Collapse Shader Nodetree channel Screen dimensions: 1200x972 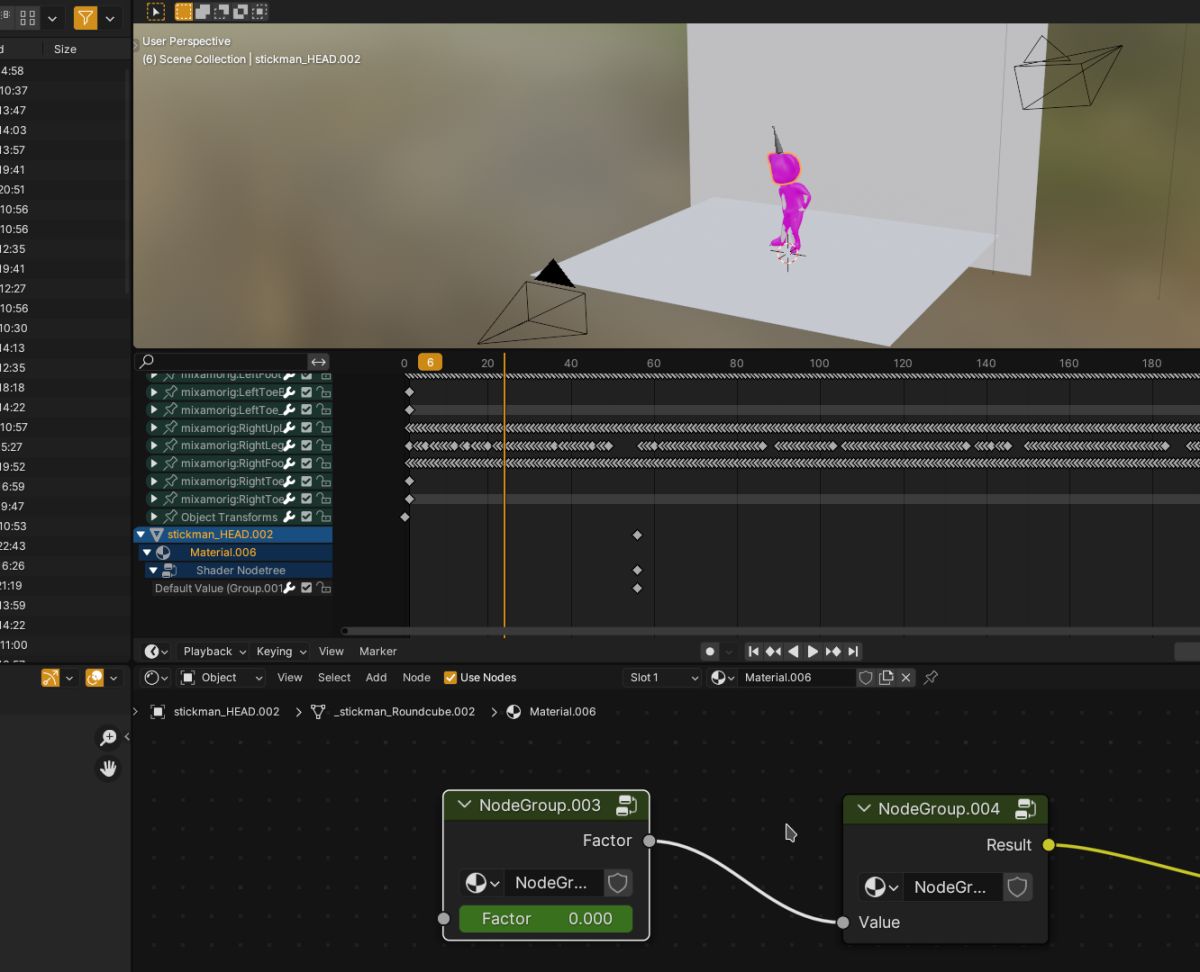pyautogui.click(x=153, y=570)
